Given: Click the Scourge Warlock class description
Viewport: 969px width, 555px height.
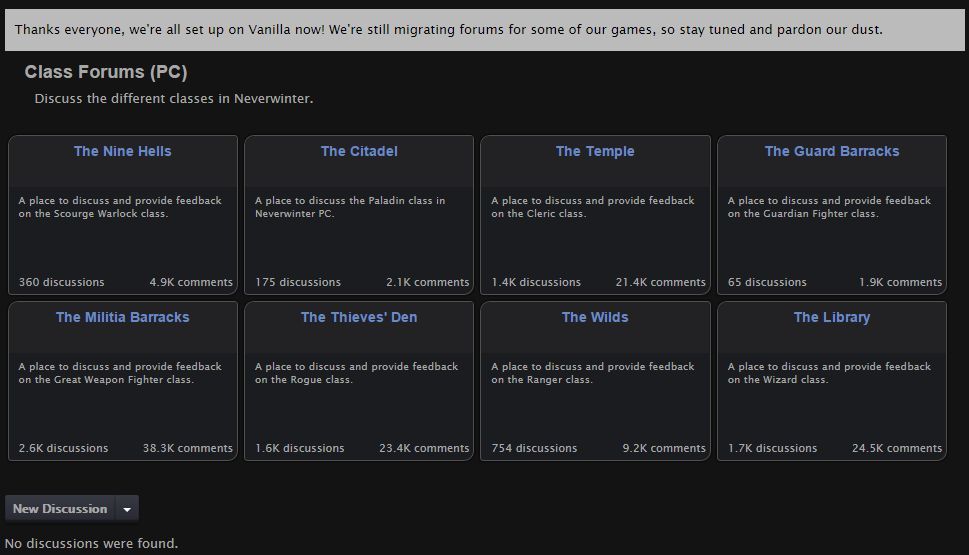Looking at the screenshot, I should (120, 207).
